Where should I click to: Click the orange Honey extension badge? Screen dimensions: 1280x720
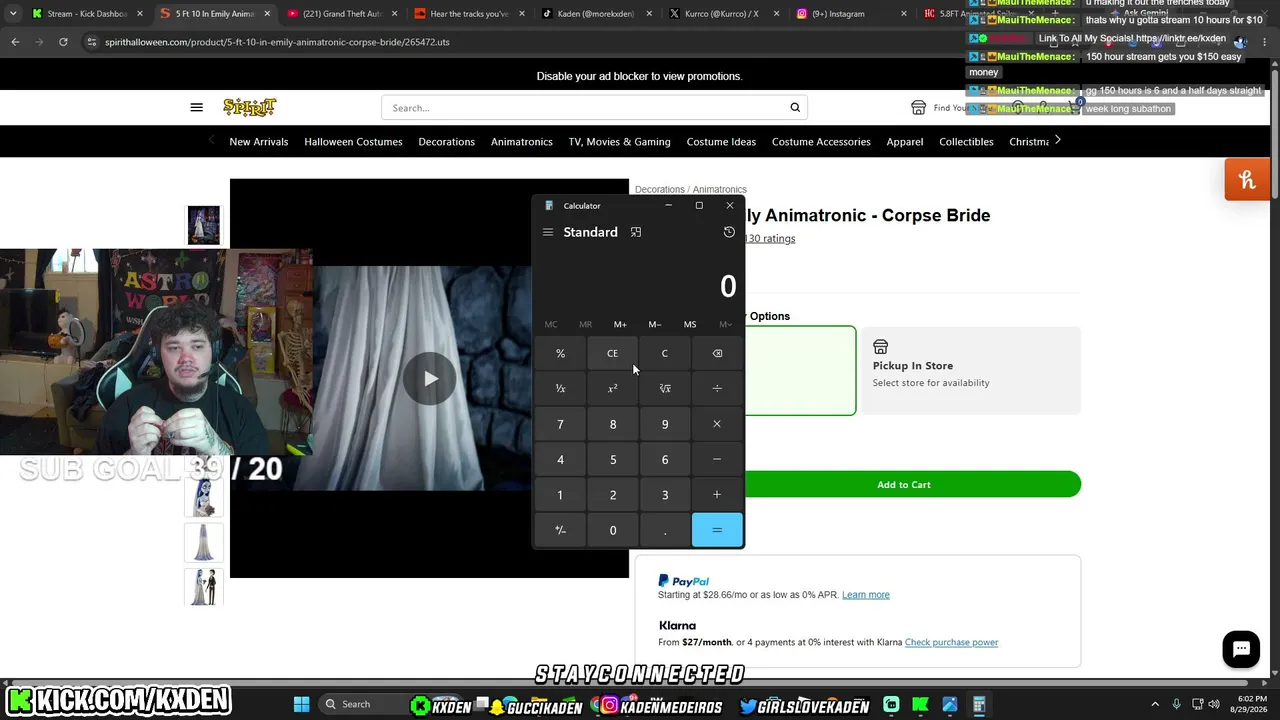(1246, 180)
